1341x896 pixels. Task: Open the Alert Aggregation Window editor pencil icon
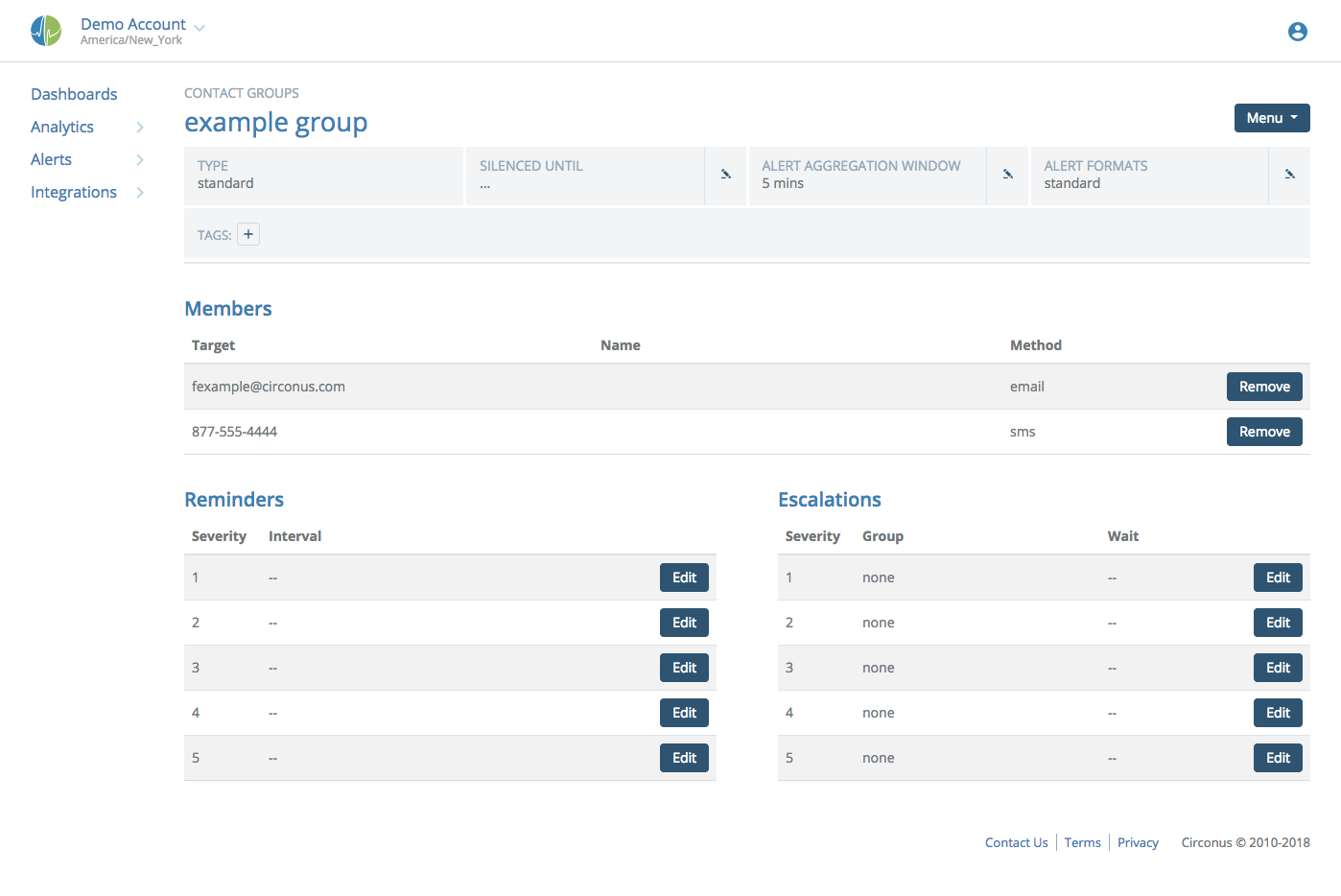click(1008, 176)
